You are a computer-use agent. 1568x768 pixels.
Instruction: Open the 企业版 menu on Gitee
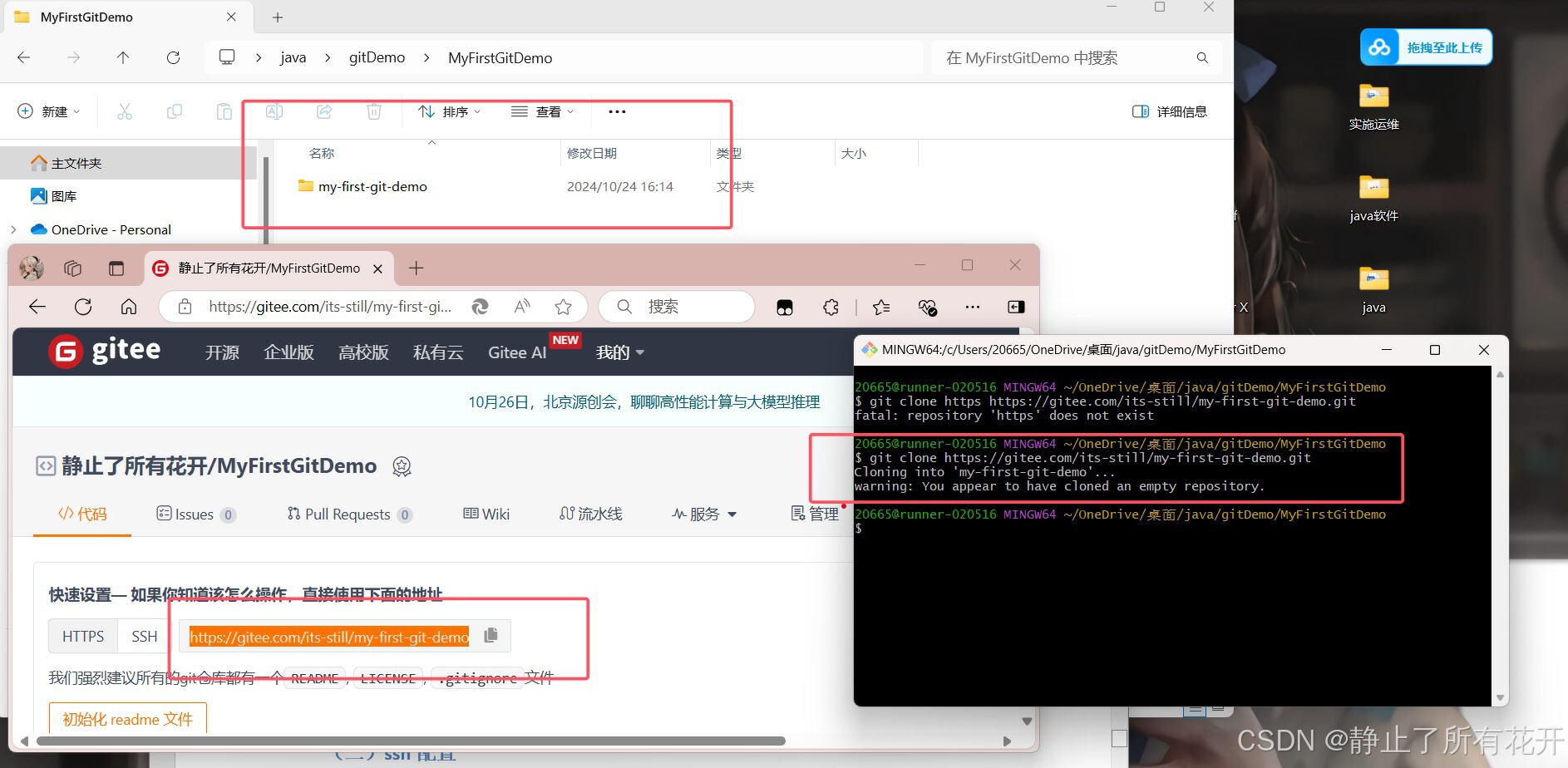(288, 352)
